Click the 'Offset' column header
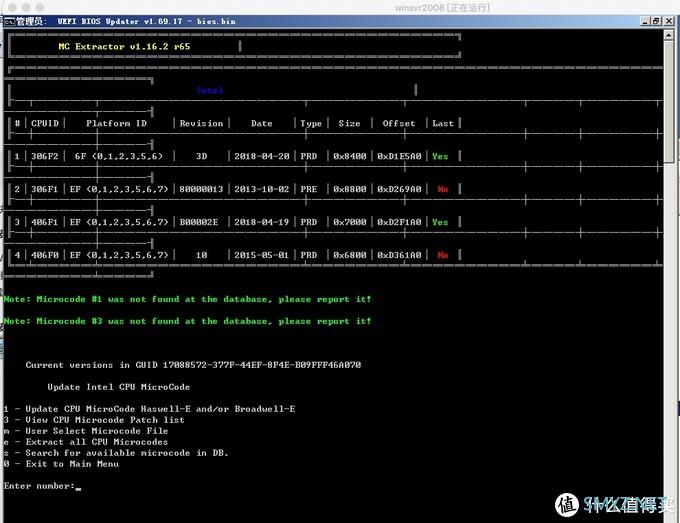Screen dimensions: 680x523 coord(399,123)
